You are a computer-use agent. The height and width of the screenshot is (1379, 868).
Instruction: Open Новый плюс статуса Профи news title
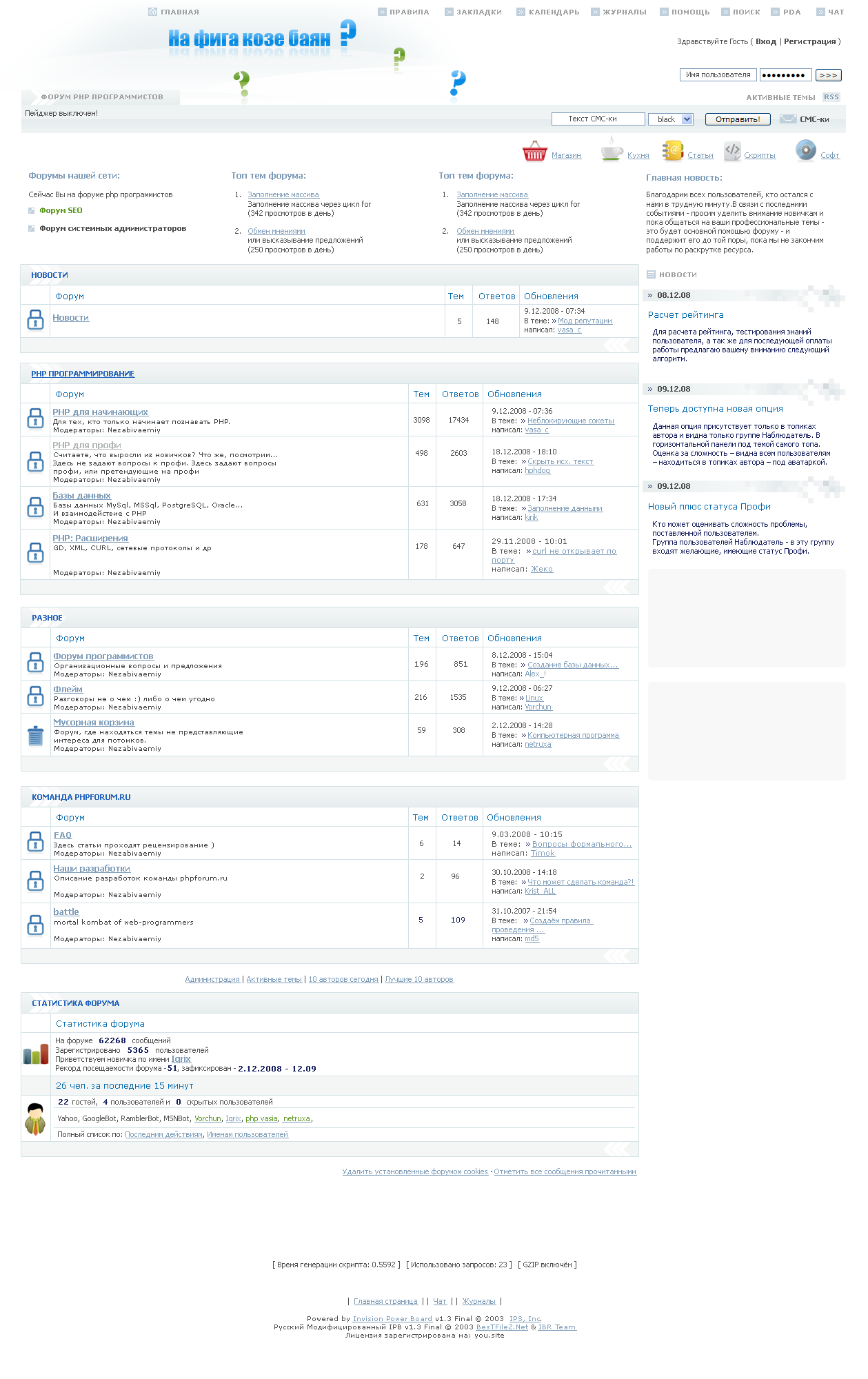coord(709,507)
